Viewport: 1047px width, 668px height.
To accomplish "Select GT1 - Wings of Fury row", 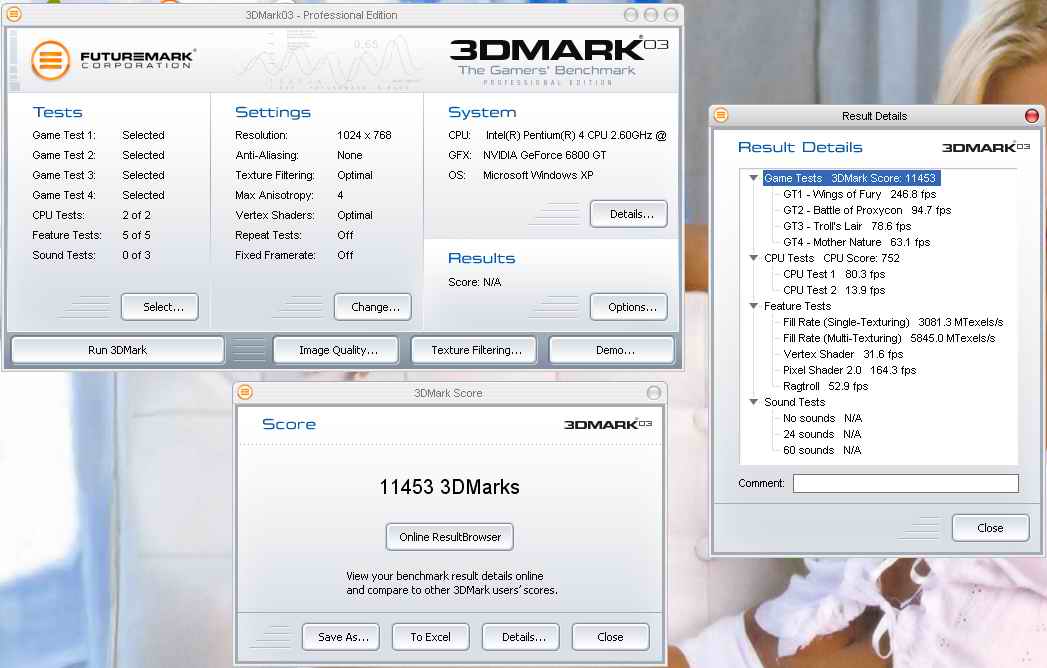I will (859, 194).
